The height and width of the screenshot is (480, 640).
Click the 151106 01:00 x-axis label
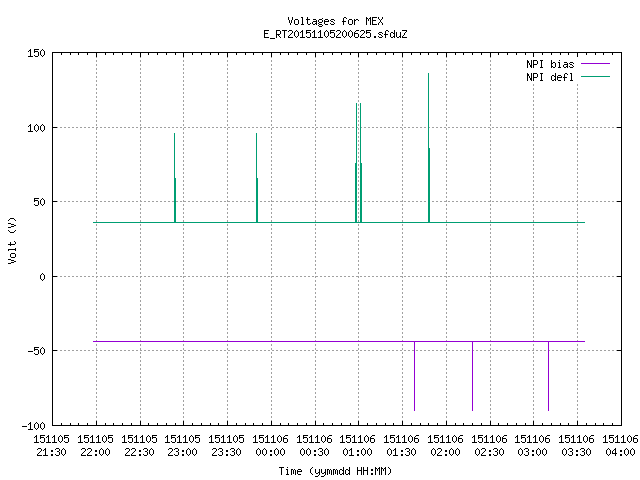point(358,446)
